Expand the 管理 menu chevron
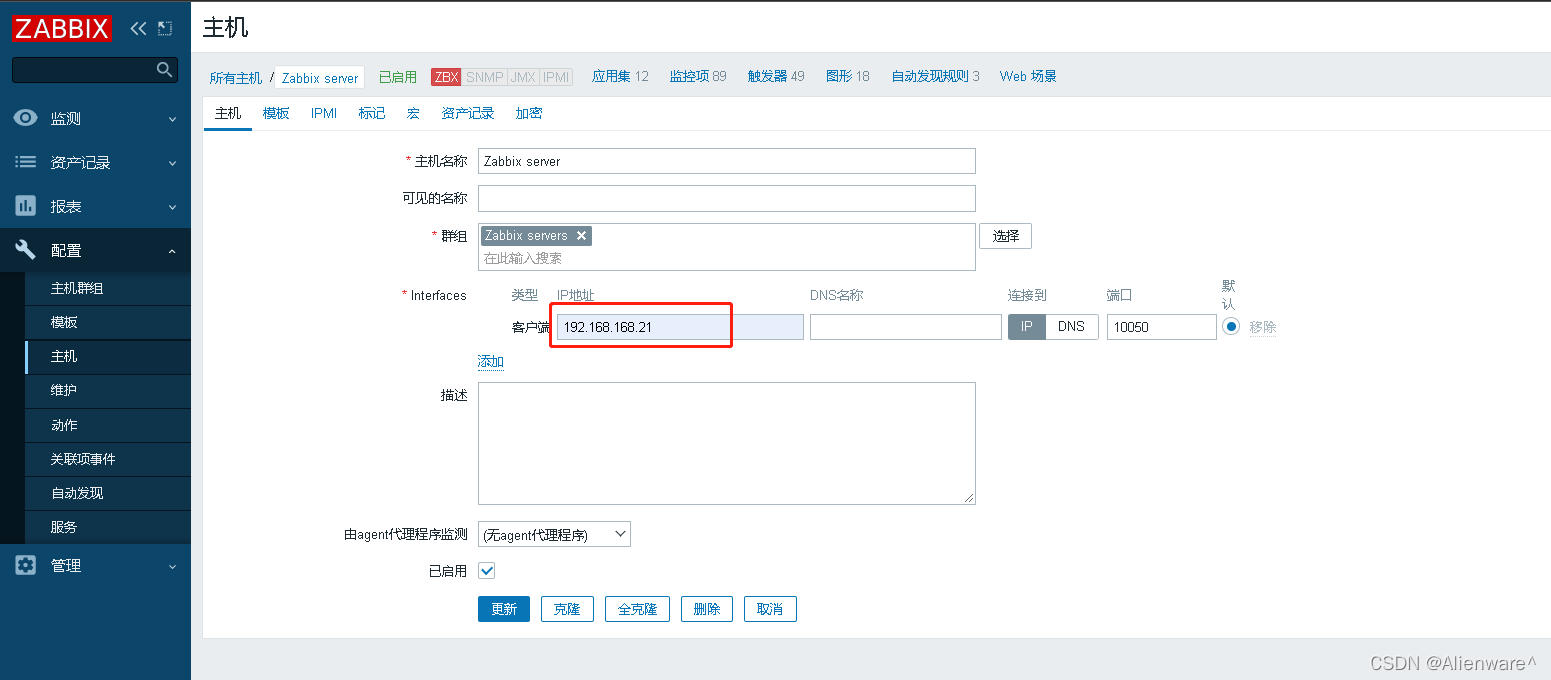The width and height of the screenshot is (1551, 680). (172, 566)
